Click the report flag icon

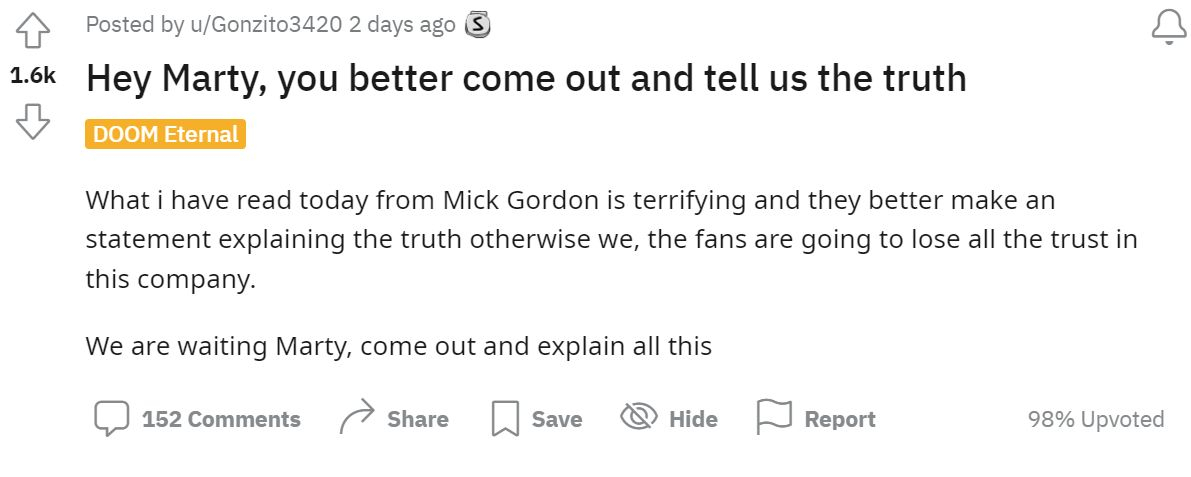[773, 416]
